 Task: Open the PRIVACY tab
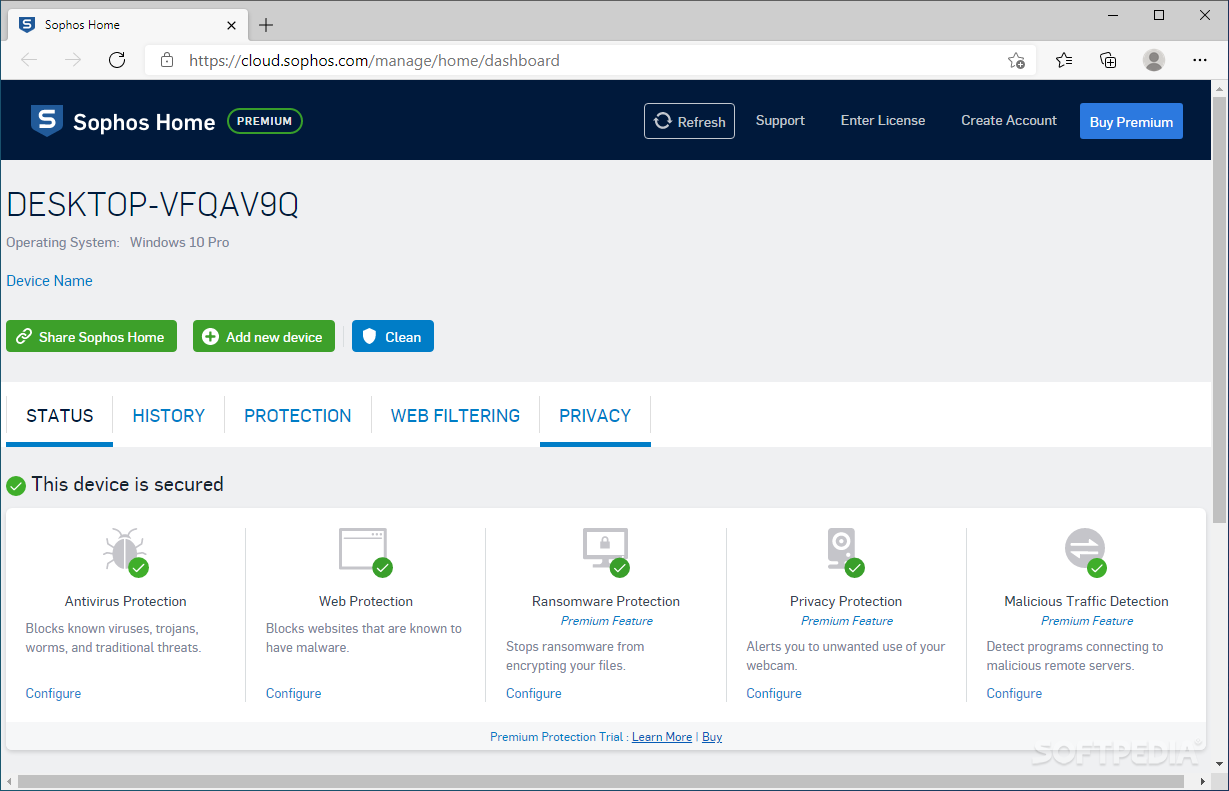[595, 416]
